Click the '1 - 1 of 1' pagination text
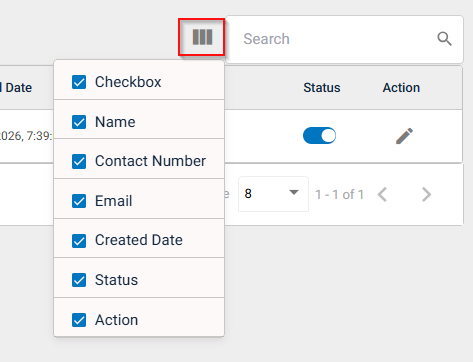Image resolution: width=473 pixels, height=362 pixels. (x=339, y=195)
